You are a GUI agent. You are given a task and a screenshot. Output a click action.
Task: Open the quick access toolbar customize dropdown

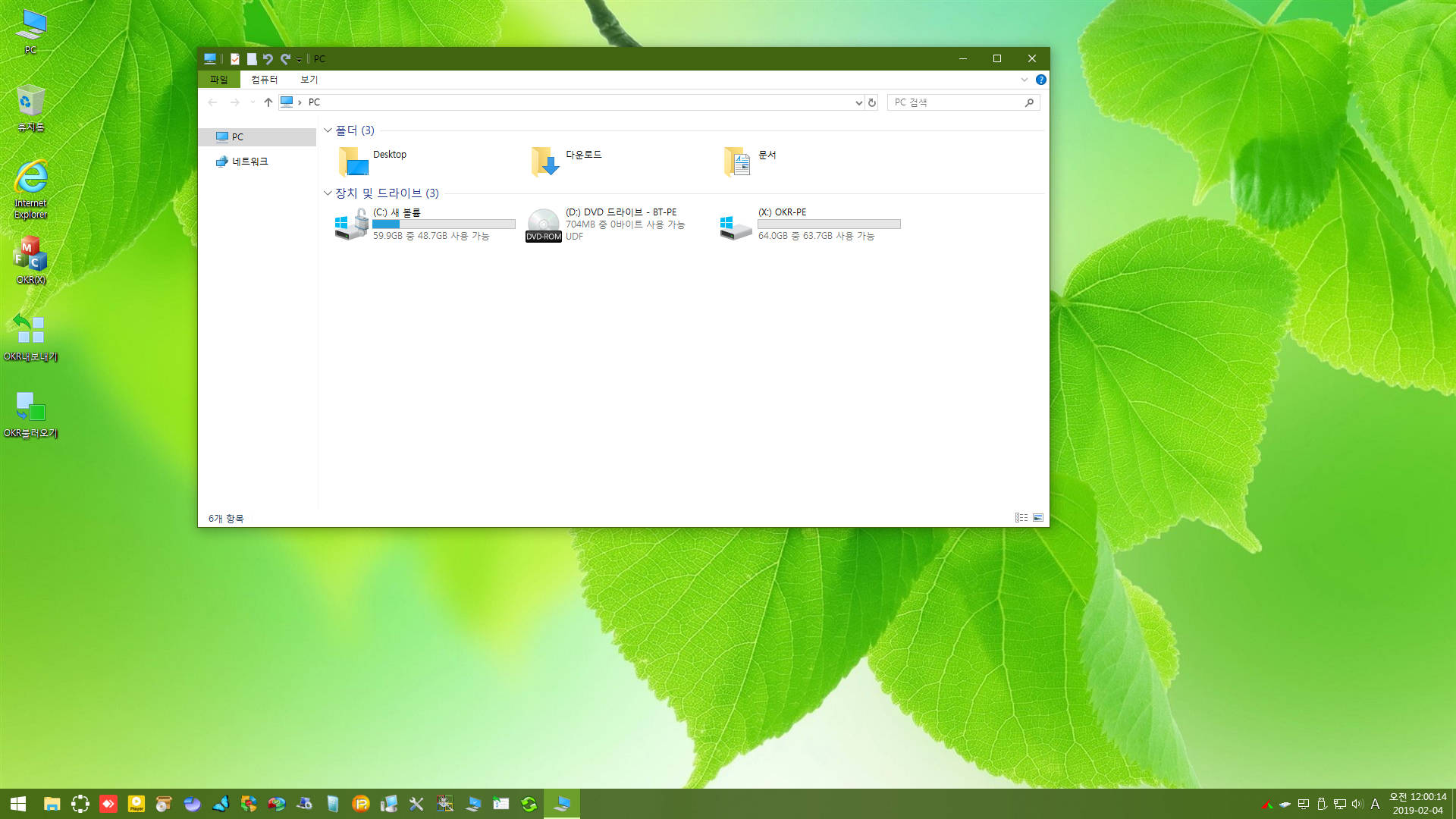(x=299, y=59)
